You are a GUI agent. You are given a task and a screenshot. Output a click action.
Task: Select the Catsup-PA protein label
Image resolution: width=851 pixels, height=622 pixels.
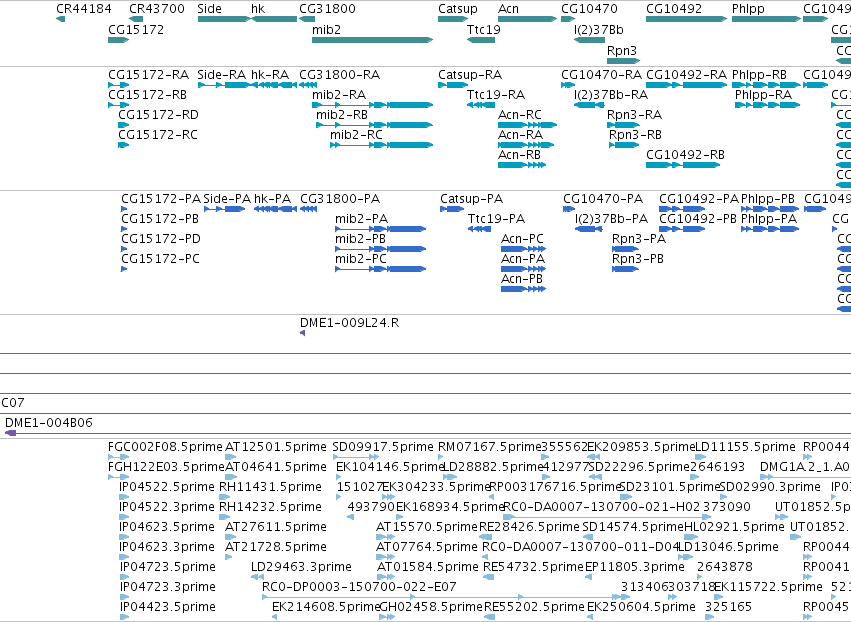pos(472,199)
